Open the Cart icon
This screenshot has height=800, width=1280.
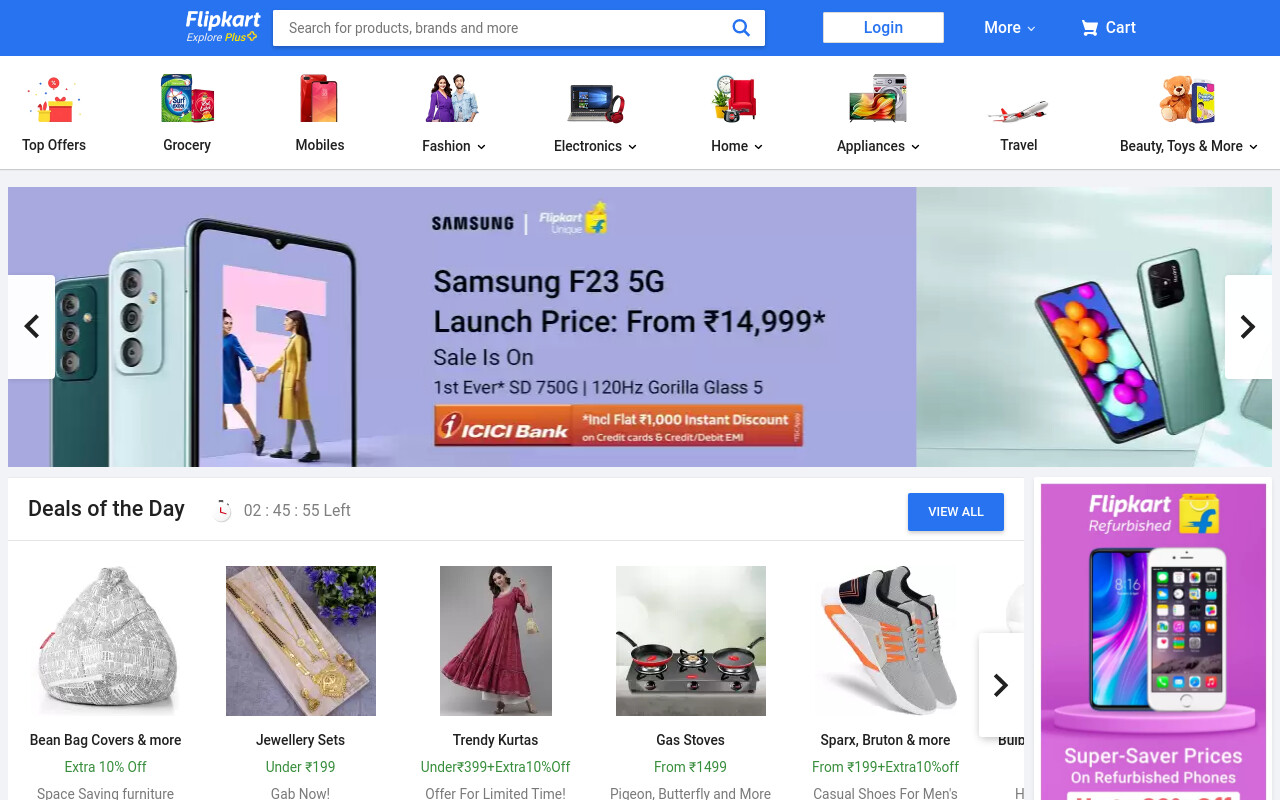point(1089,28)
